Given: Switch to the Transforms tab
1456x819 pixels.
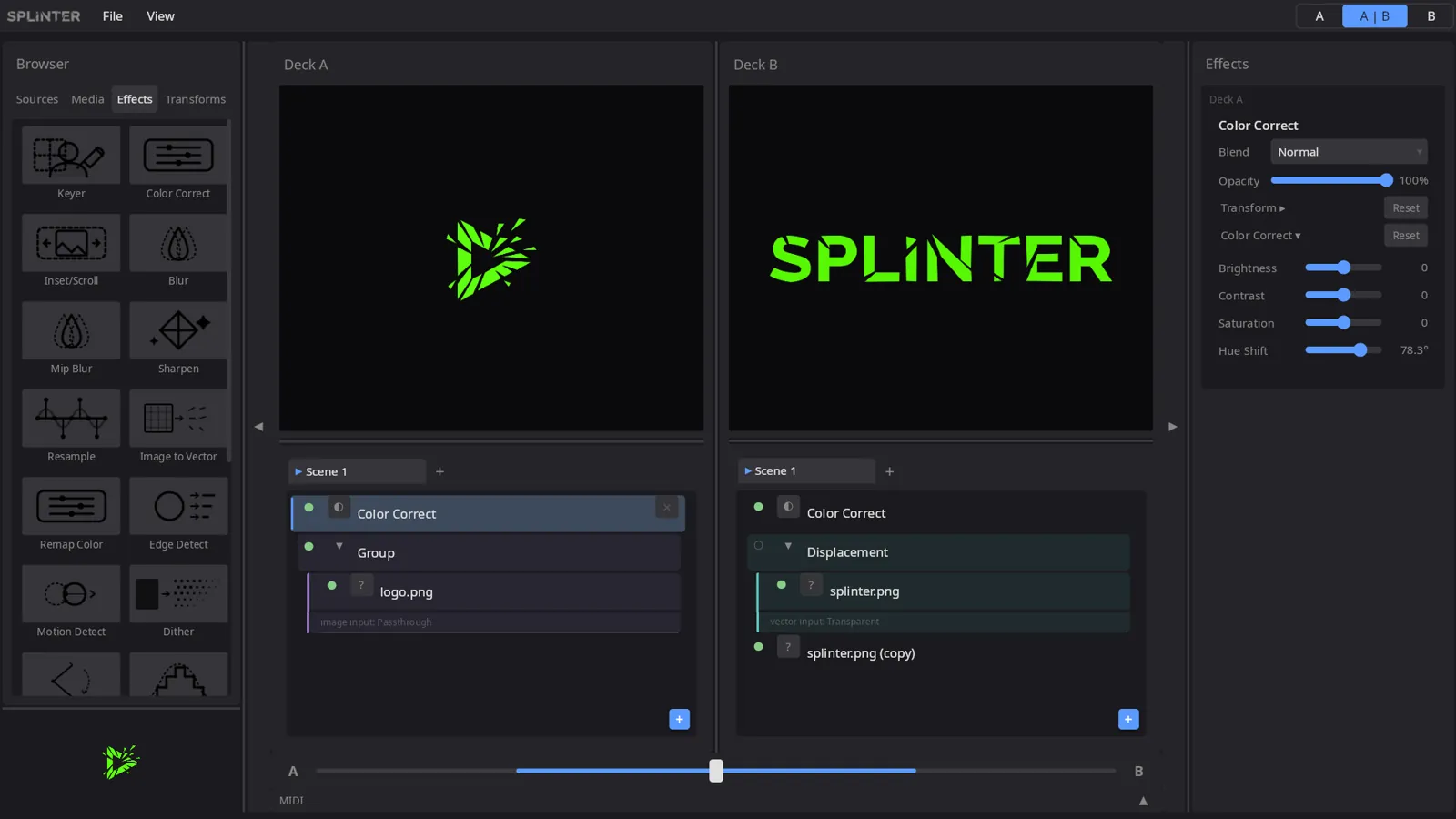Looking at the screenshot, I should click(x=196, y=99).
